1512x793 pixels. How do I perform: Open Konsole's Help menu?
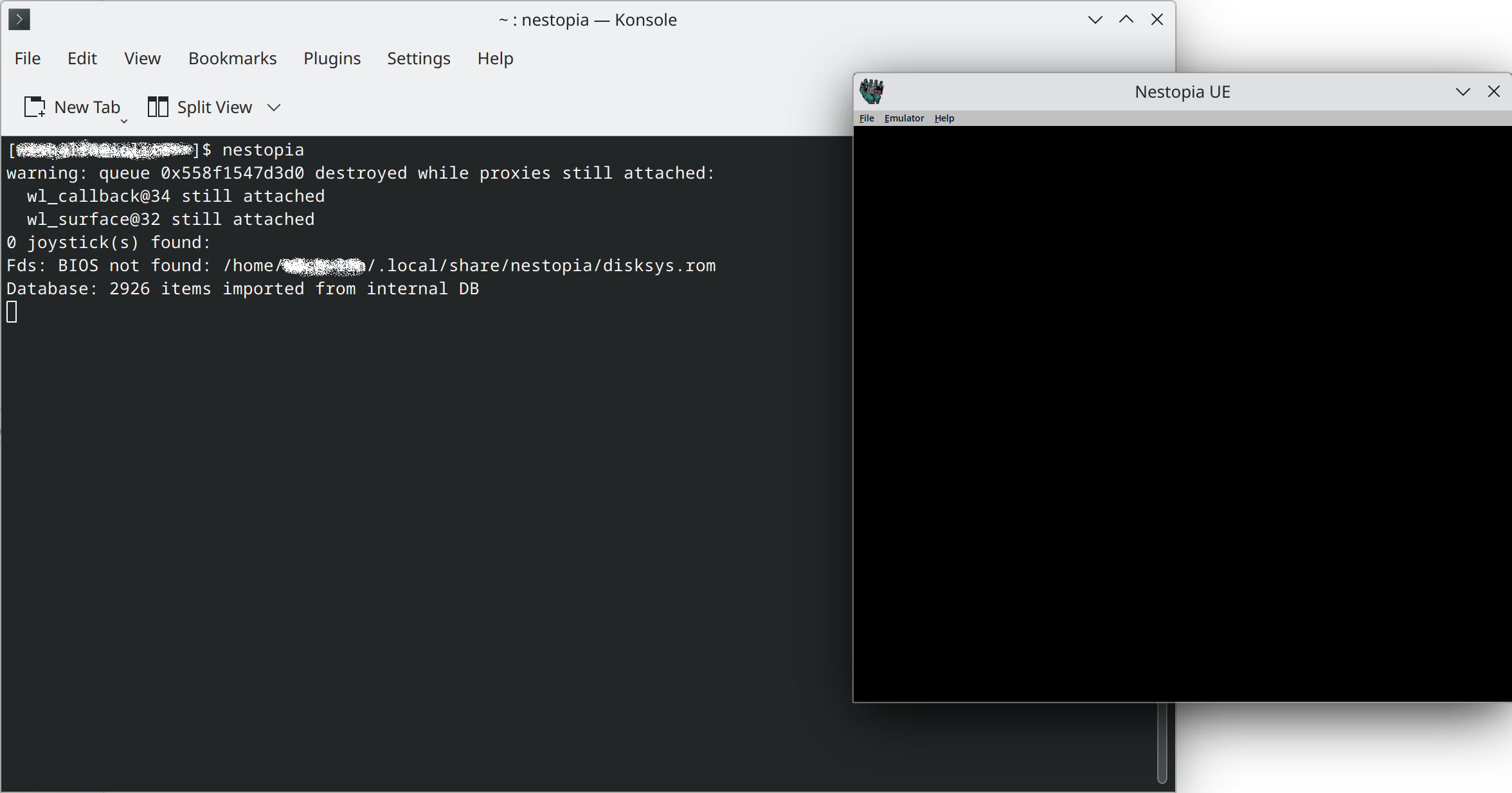(494, 58)
